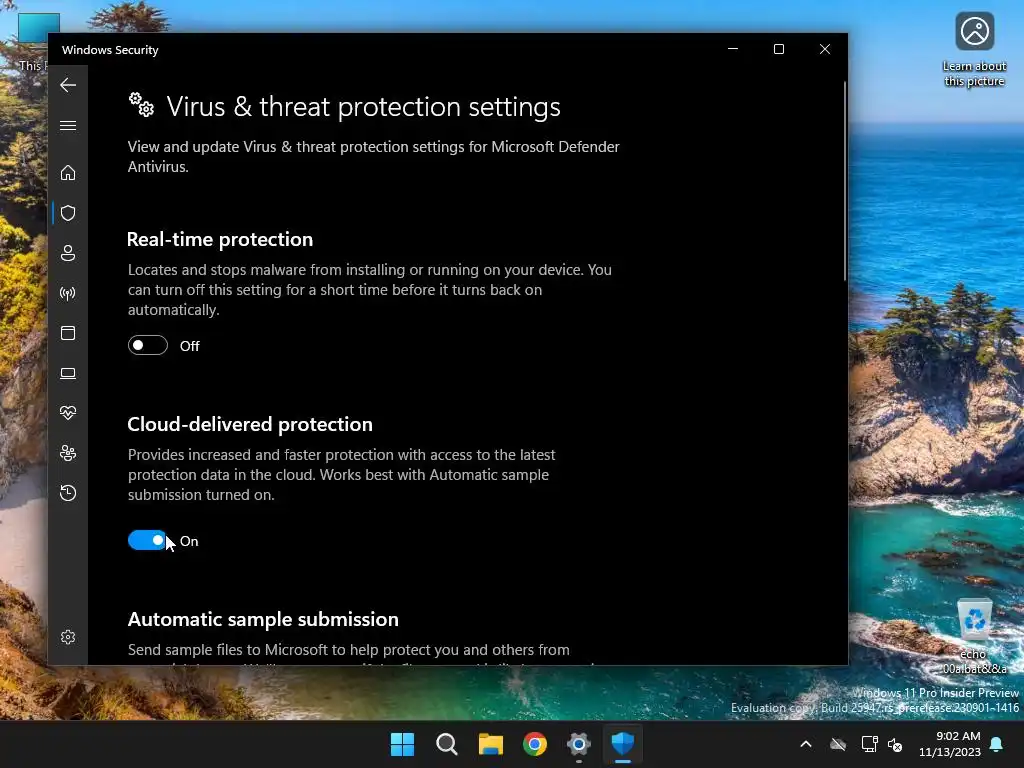Viewport: 1024px width, 768px height.
Task: Open App & browser control icon
Action: (x=68, y=333)
